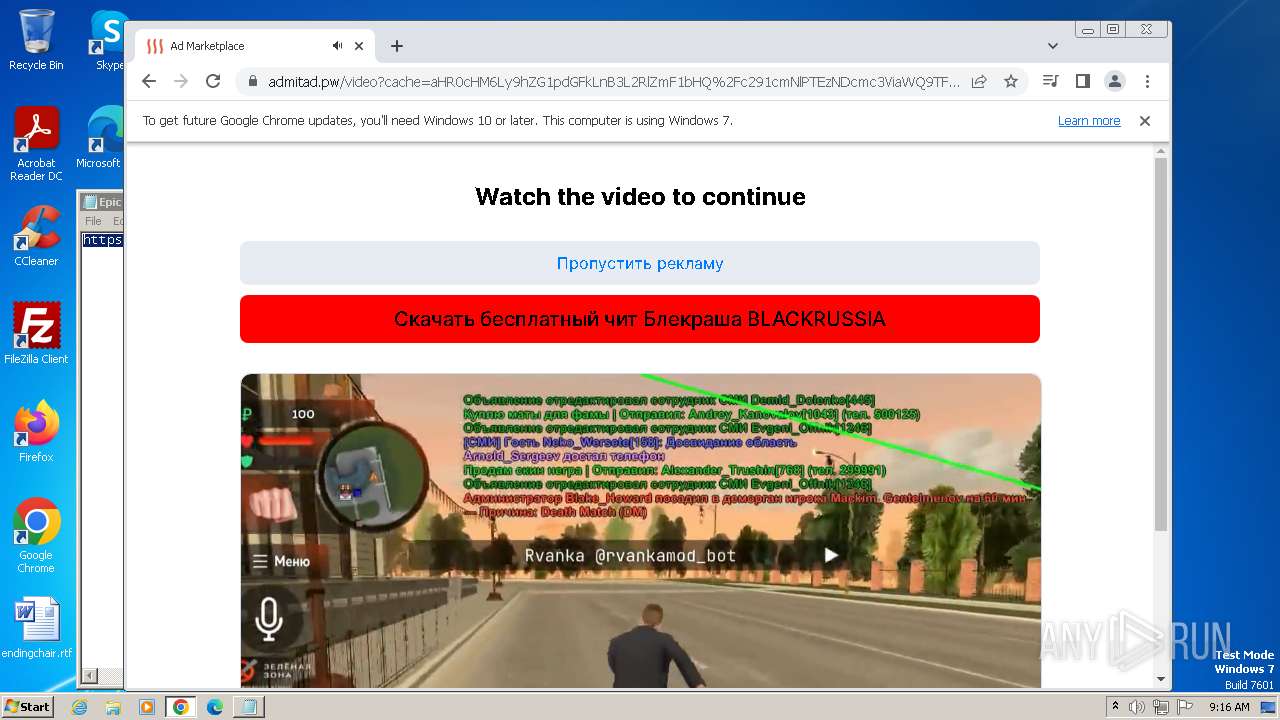Open a new Chrome tab
This screenshot has width=1280, height=720.
coord(397,46)
